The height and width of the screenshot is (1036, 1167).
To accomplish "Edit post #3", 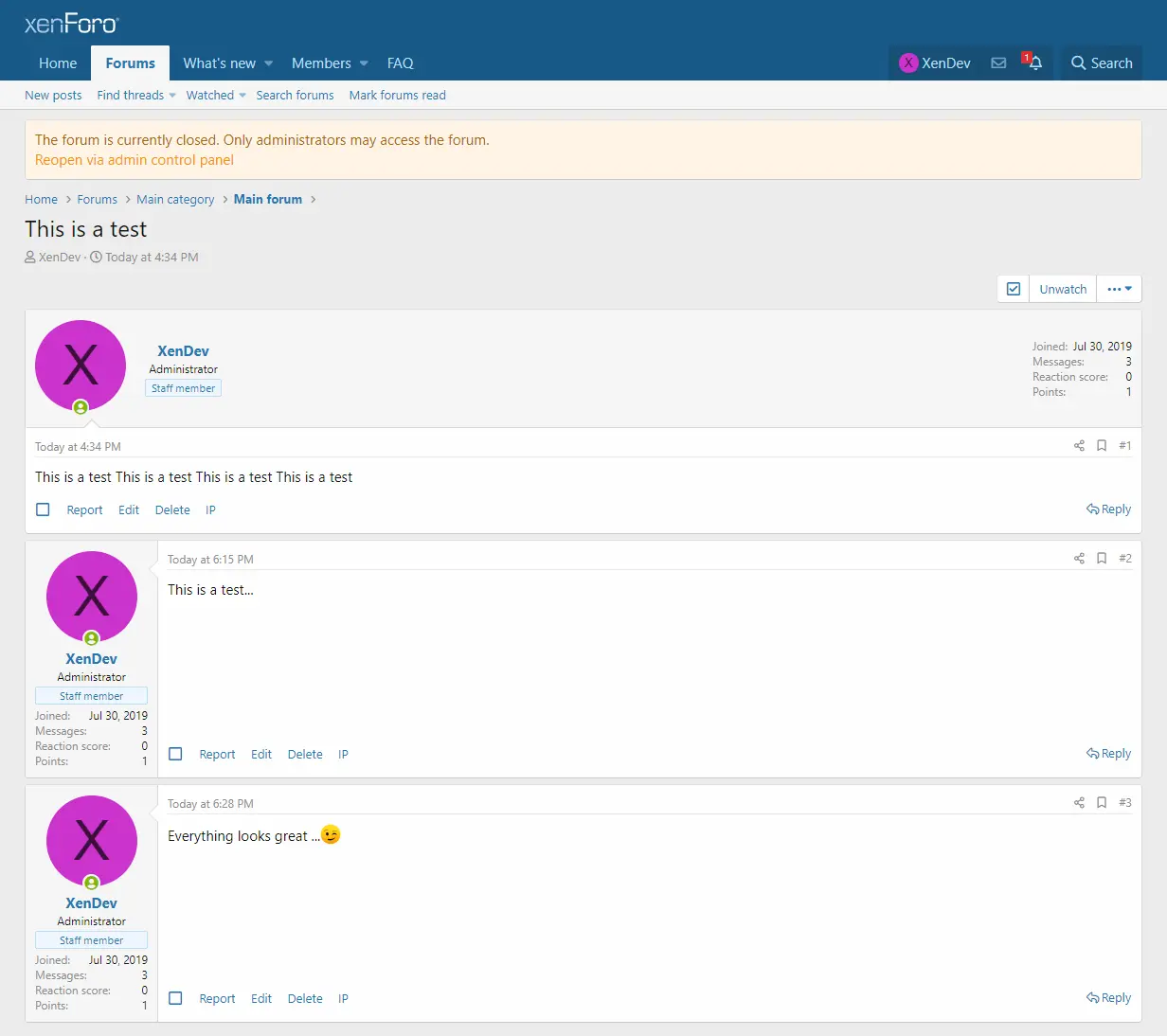I will tap(261, 999).
